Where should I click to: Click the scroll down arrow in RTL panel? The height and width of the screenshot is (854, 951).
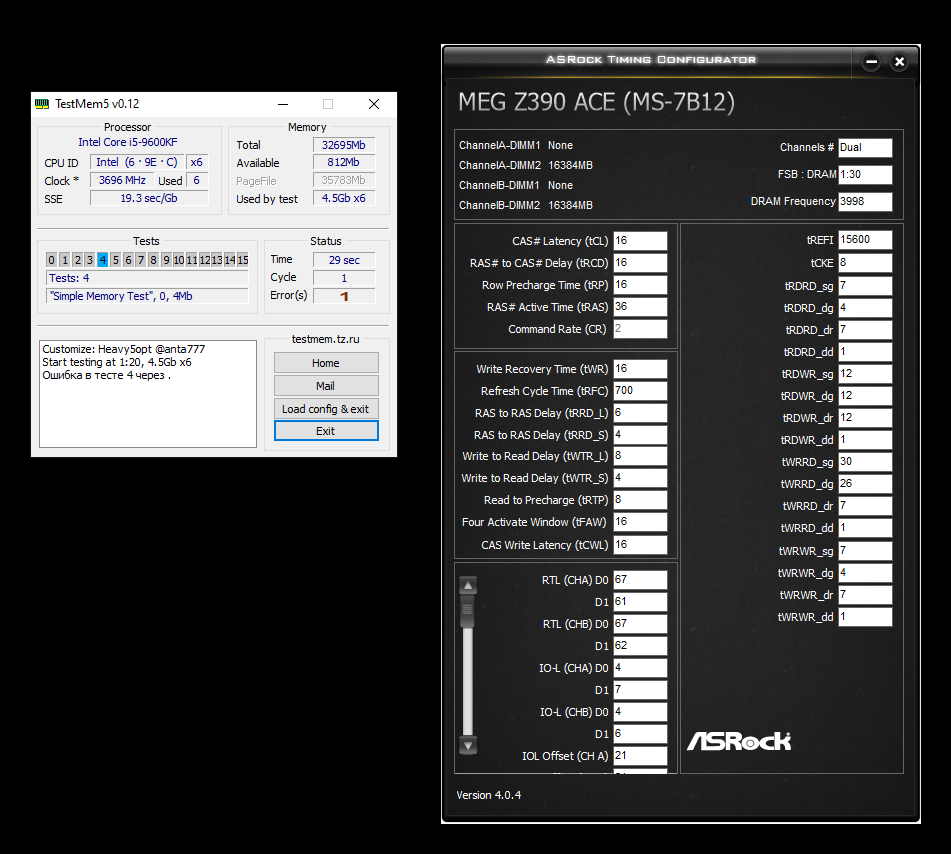(468, 745)
